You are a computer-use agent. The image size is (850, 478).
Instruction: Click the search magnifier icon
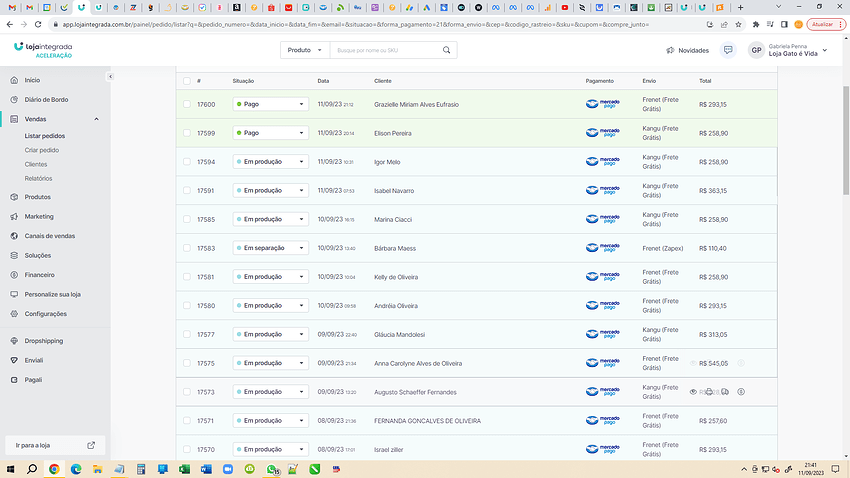[447, 50]
